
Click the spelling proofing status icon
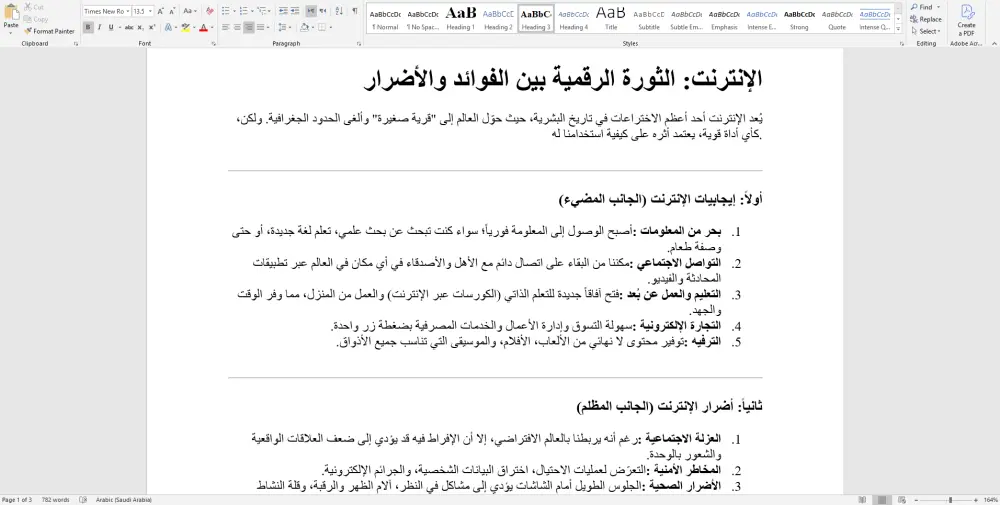(x=83, y=500)
